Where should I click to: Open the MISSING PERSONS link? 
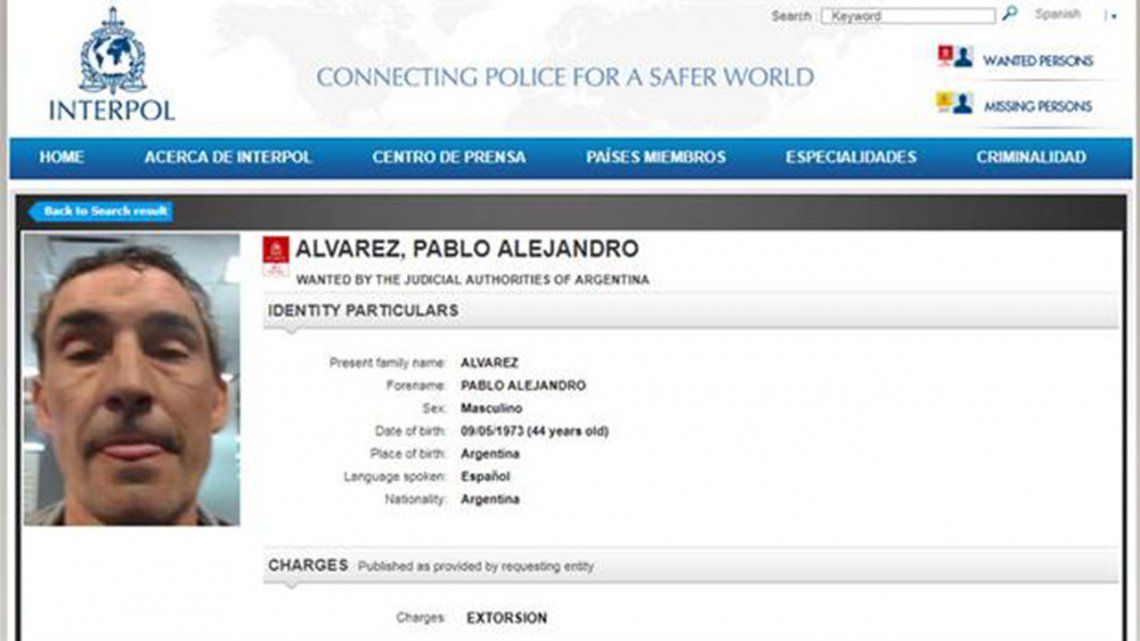(1037, 107)
